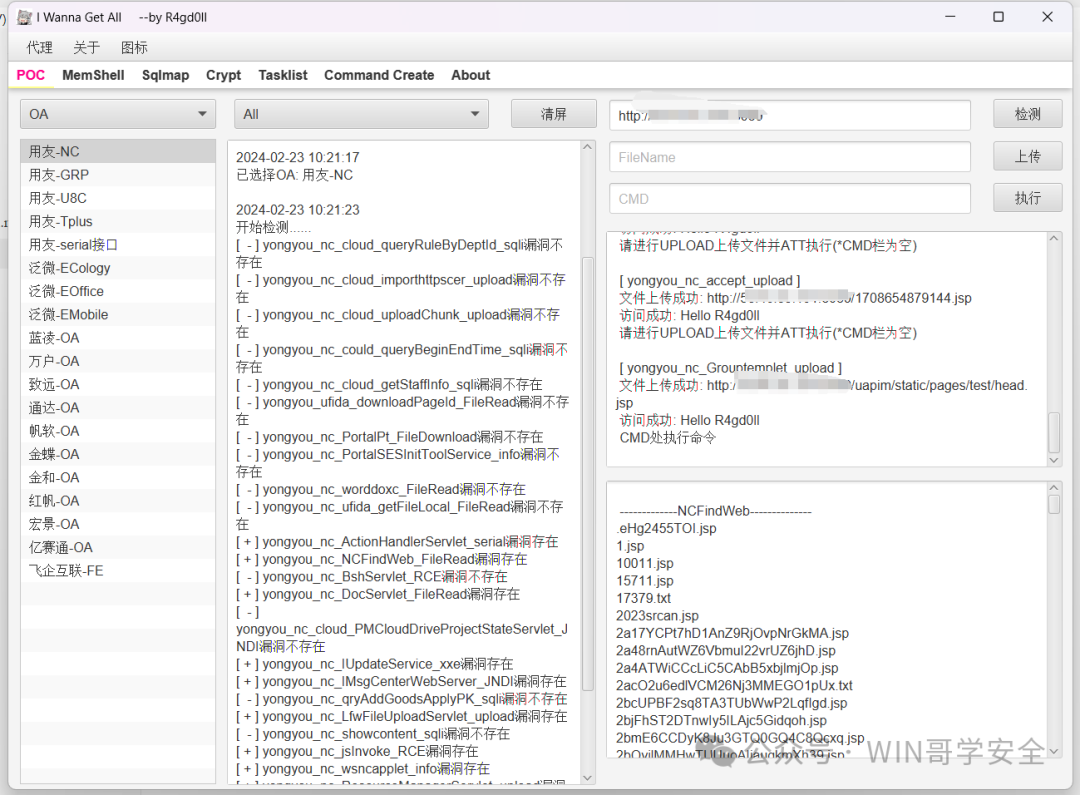Open the Tasklist tab
Screen dimensions: 1080x795
tap(282, 75)
